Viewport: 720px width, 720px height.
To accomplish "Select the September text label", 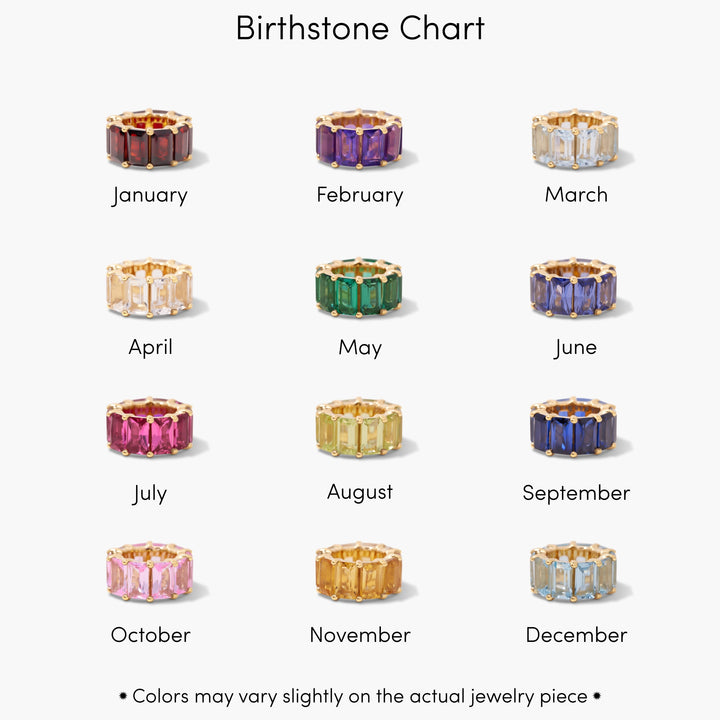I will [576, 493].
